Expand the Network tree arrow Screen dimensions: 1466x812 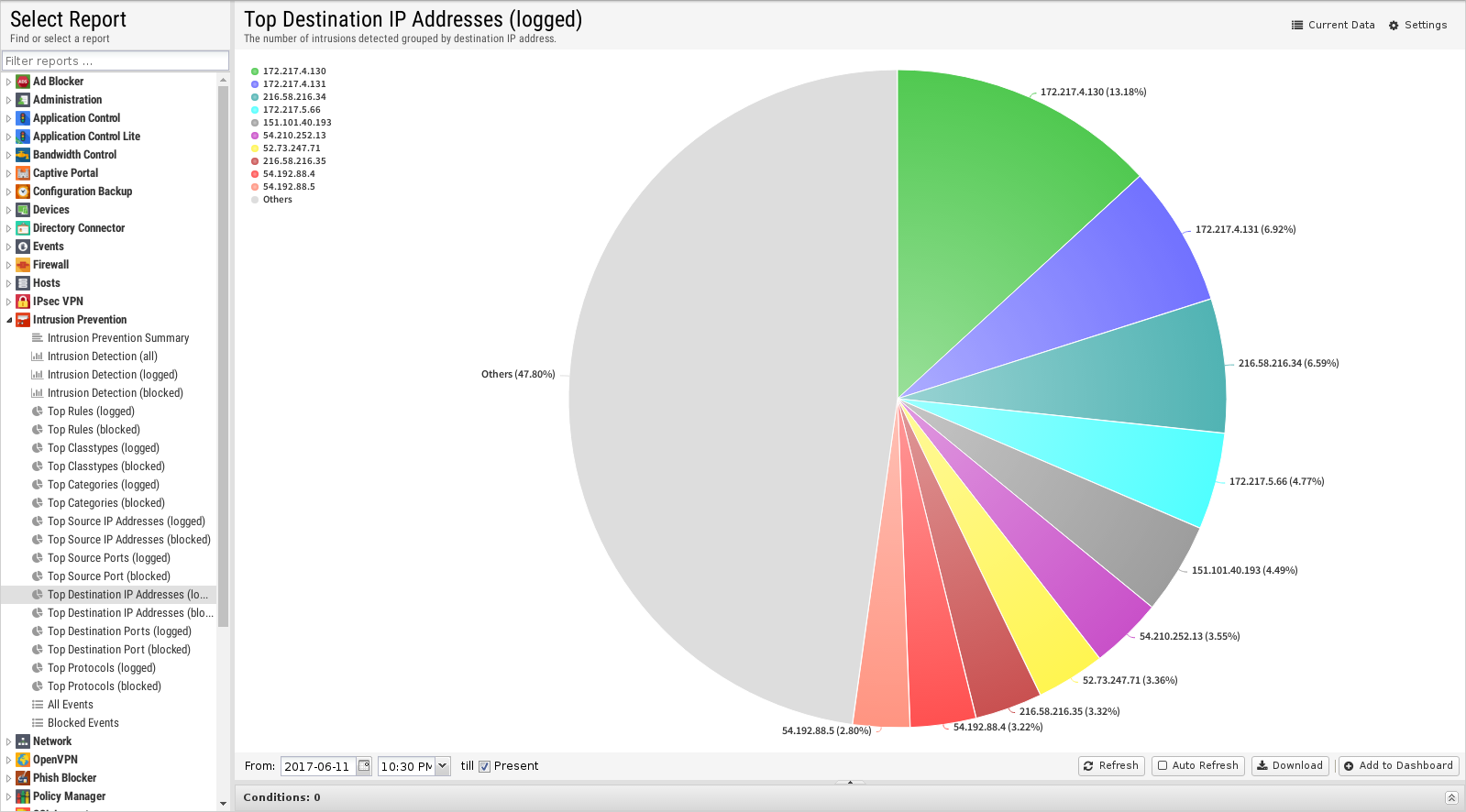[x=9, y=741]
